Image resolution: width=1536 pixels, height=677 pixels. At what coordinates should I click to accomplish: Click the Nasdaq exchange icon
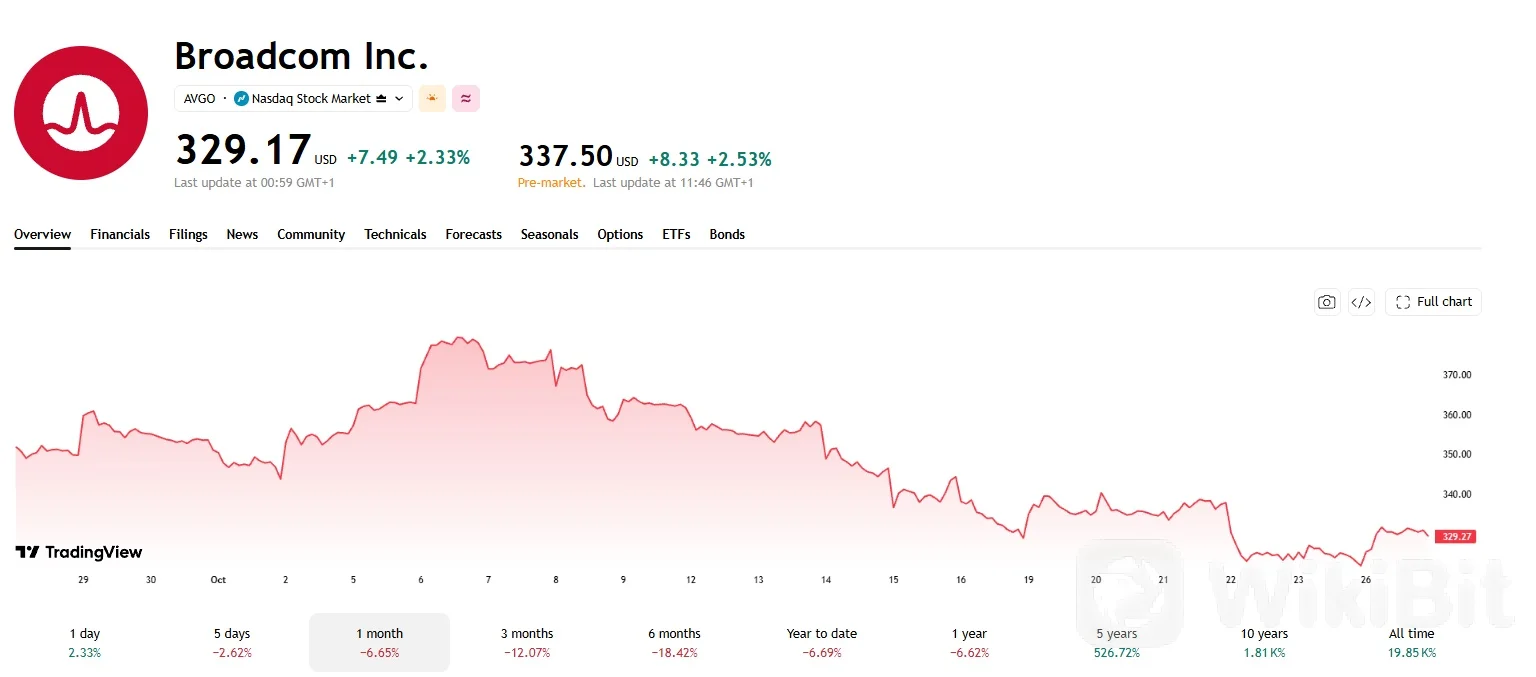(x=241, y=98)
